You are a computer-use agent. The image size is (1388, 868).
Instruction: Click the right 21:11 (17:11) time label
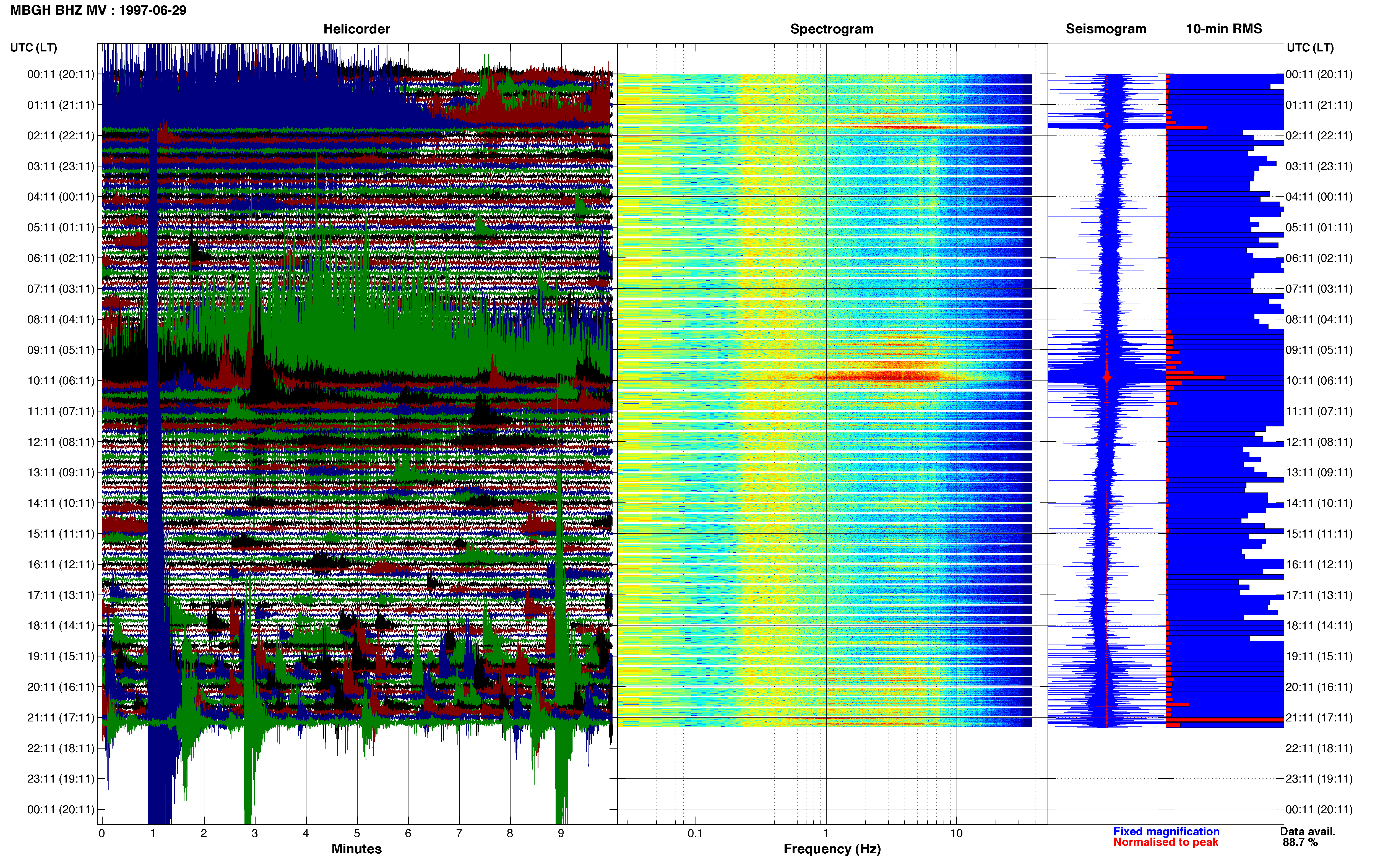coord(1319,718)
